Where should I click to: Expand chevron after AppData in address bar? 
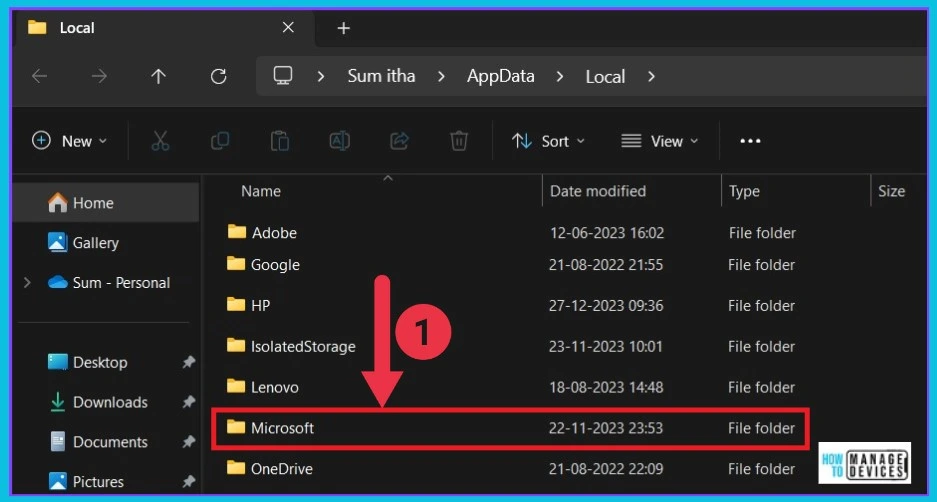click(x=560, y=76)
